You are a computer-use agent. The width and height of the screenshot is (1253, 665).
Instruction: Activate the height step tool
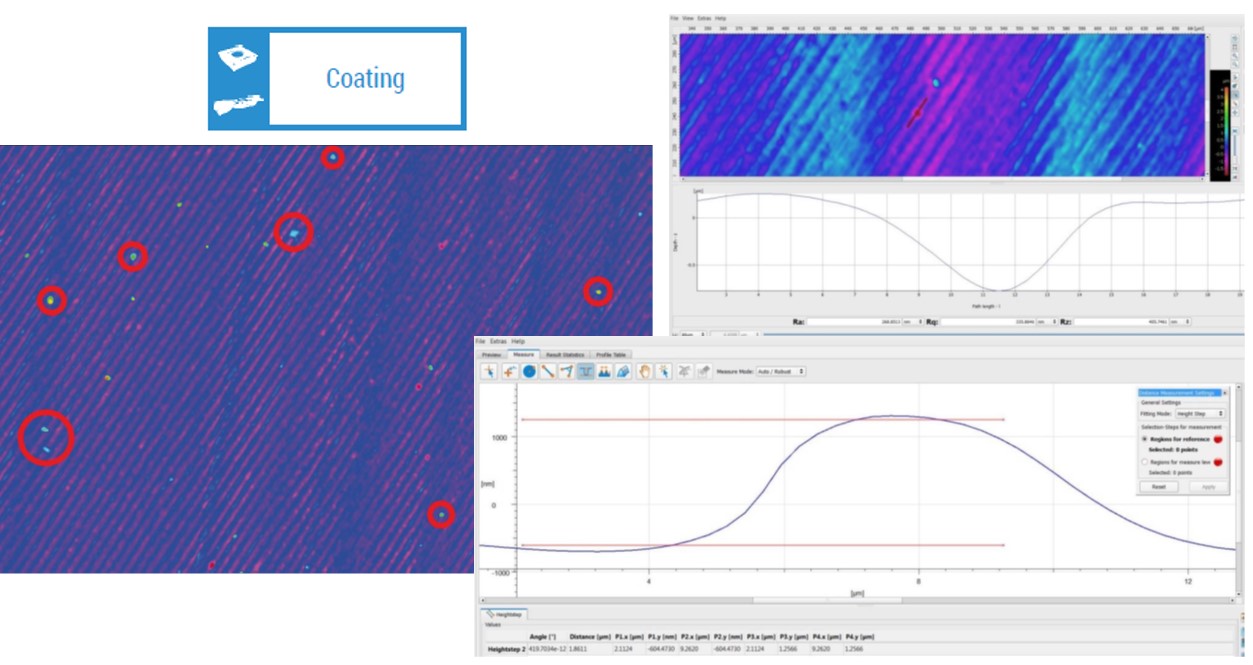point(586,371)
